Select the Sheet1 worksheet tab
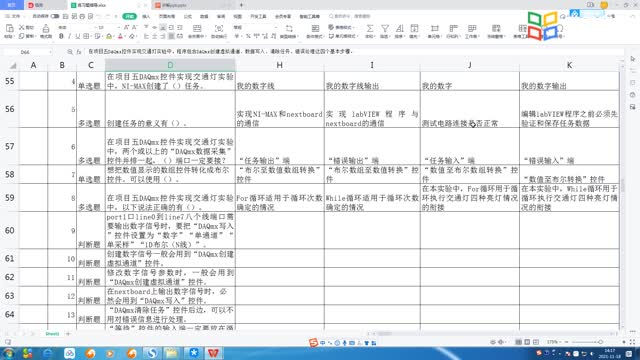This screenshot has width=640, height=360. (52, 334)
